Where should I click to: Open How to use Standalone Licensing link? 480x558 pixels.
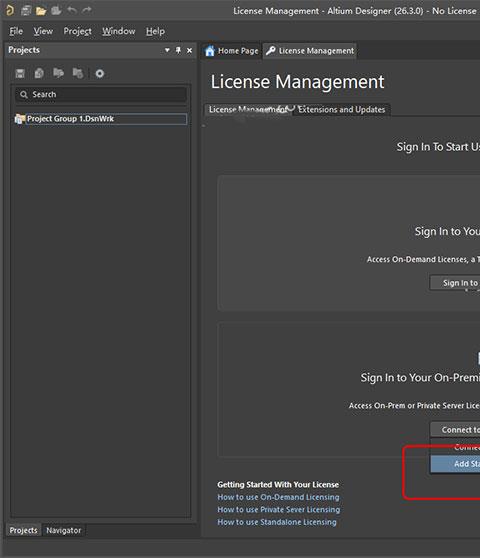click(x=277, y=522)
